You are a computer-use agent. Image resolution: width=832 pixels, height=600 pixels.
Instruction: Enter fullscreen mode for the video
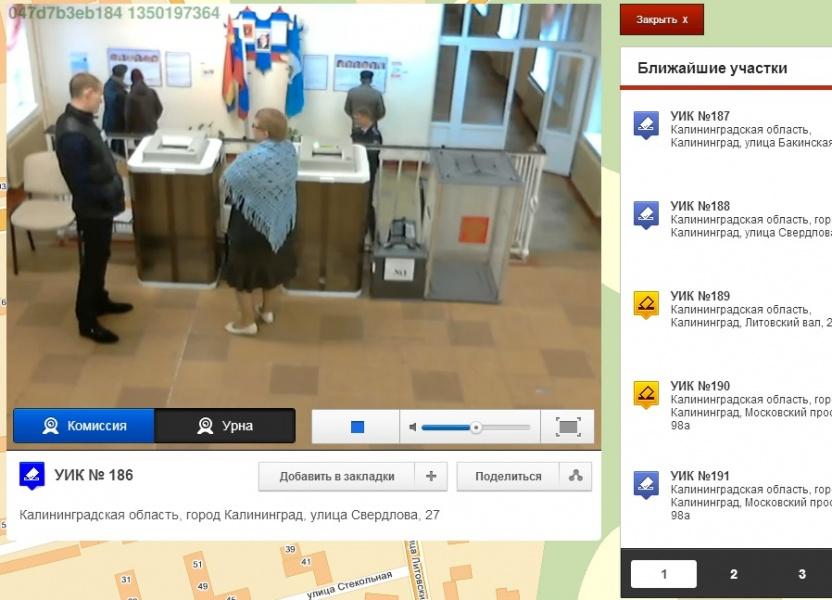[567, 427]
